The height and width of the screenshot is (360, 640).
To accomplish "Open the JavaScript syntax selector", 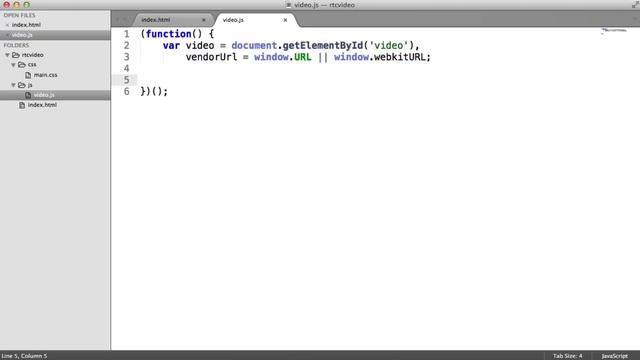I will pyautogui.click(x=614, y=356).
